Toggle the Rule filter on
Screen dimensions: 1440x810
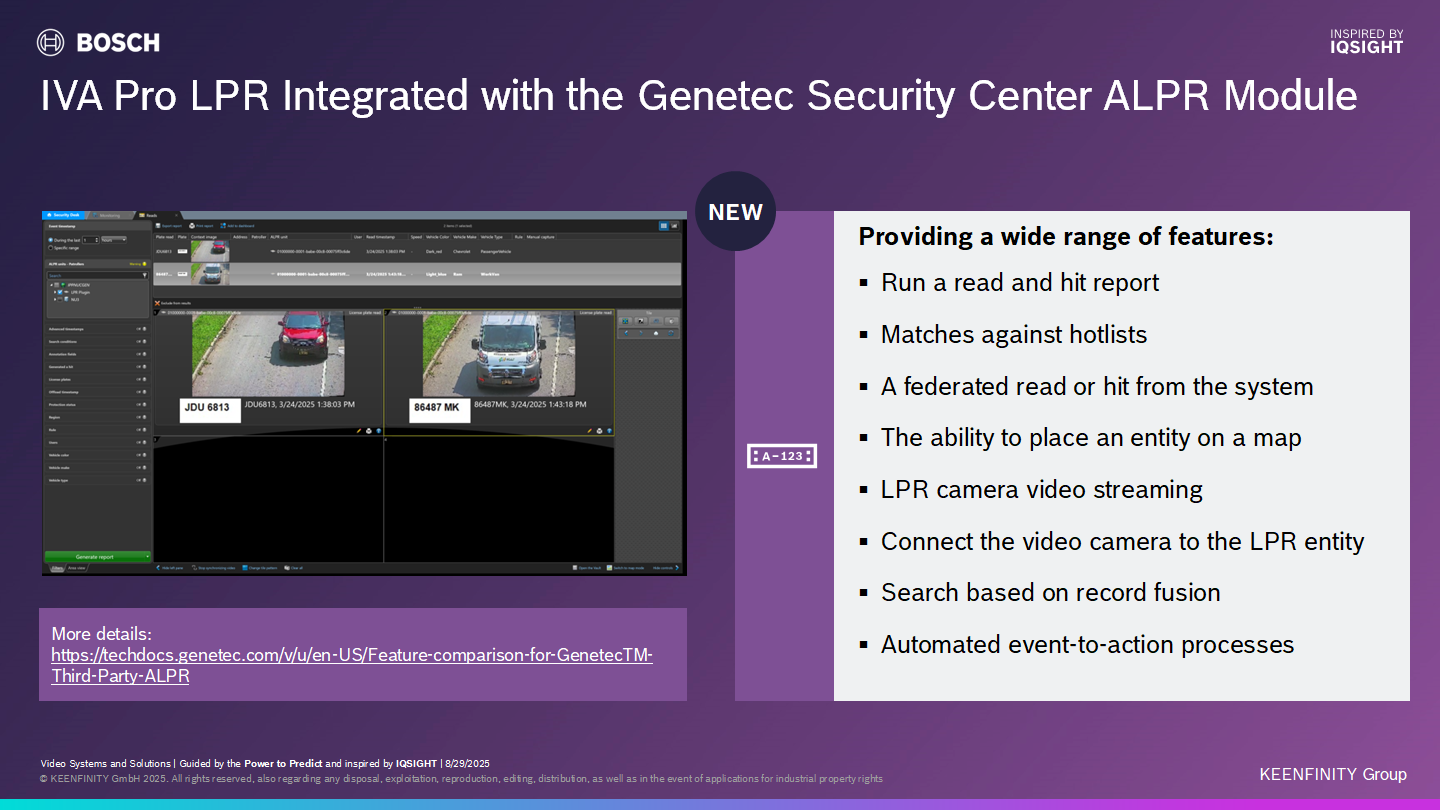pos(141,430)
